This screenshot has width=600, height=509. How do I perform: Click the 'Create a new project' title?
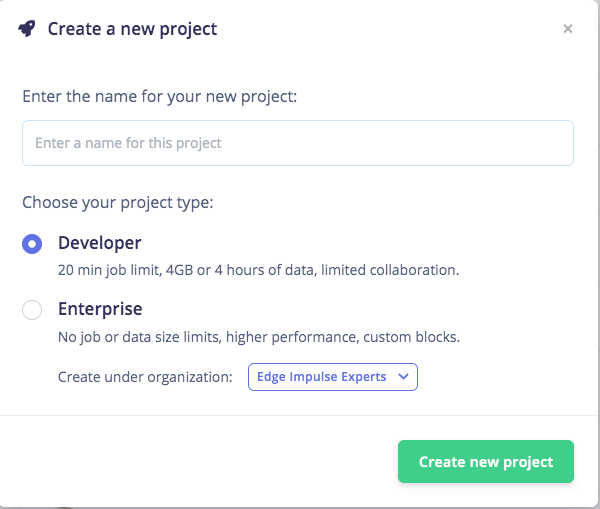tap(132, 29)
